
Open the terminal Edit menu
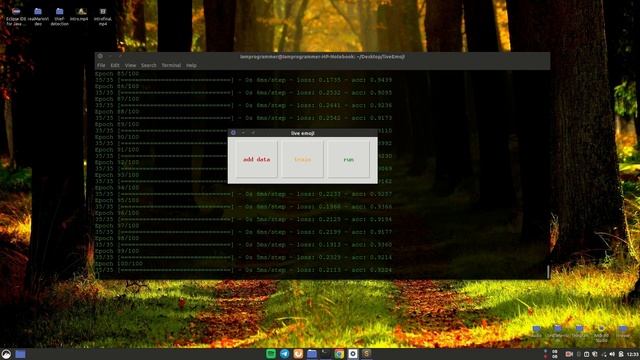click(115, 65)
